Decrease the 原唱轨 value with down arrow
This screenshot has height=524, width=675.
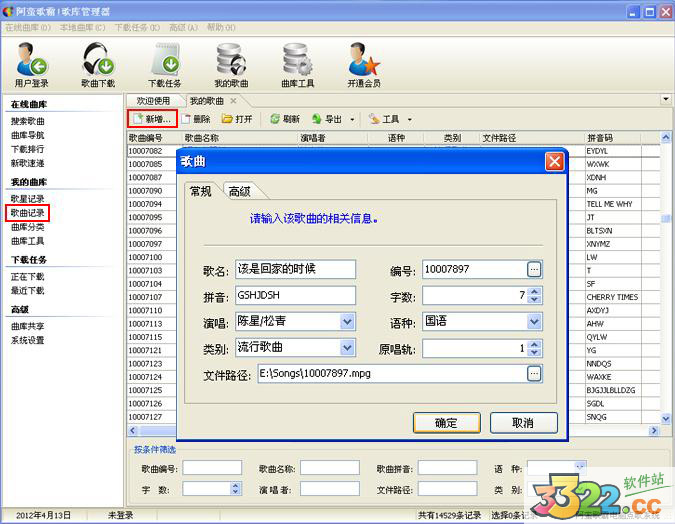[x=534, y=352]
